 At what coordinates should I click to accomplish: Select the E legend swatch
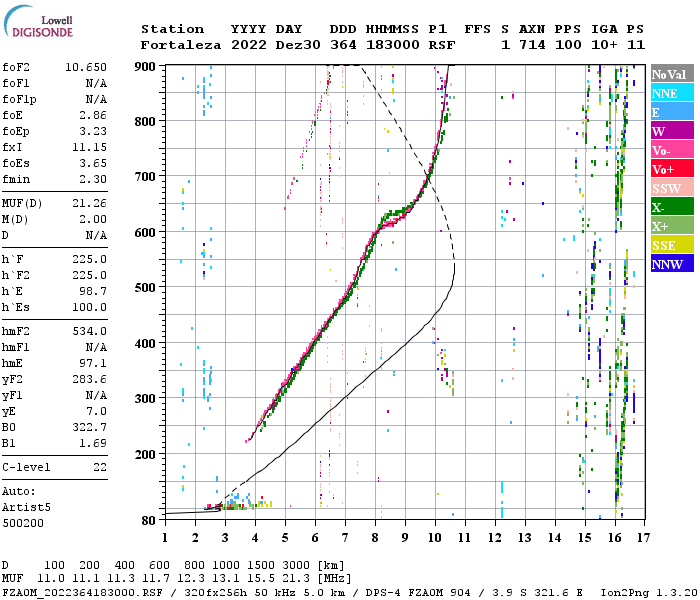672,112
